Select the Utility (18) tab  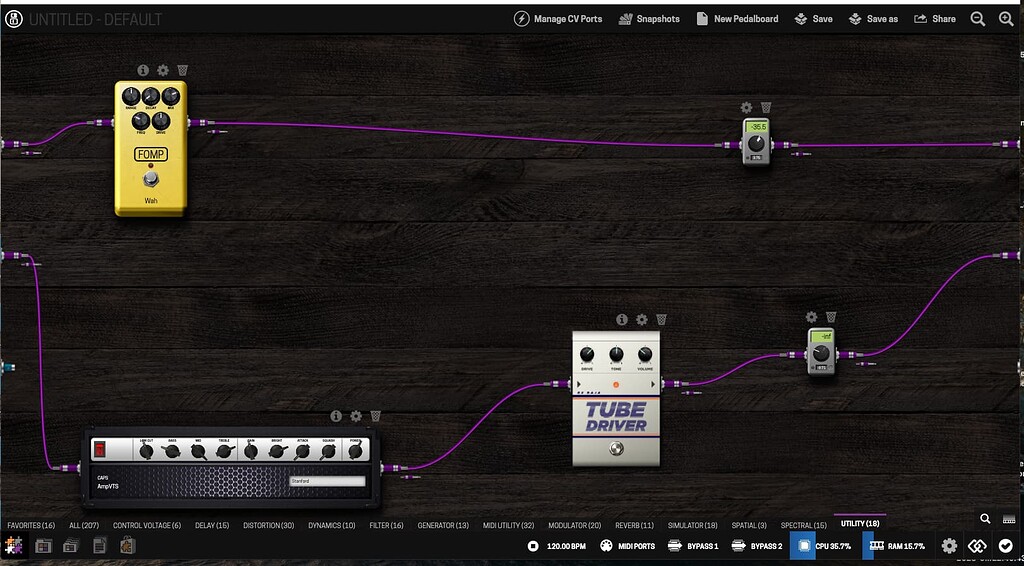860,524
